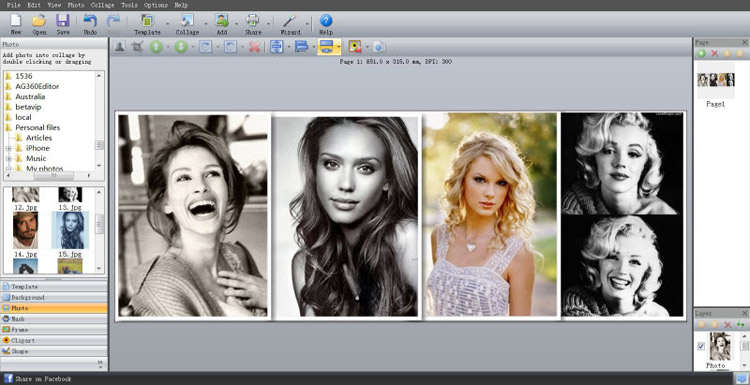Move photo up with green up arrow
This screenshot has width=750, height=385.
pos(156,46)
